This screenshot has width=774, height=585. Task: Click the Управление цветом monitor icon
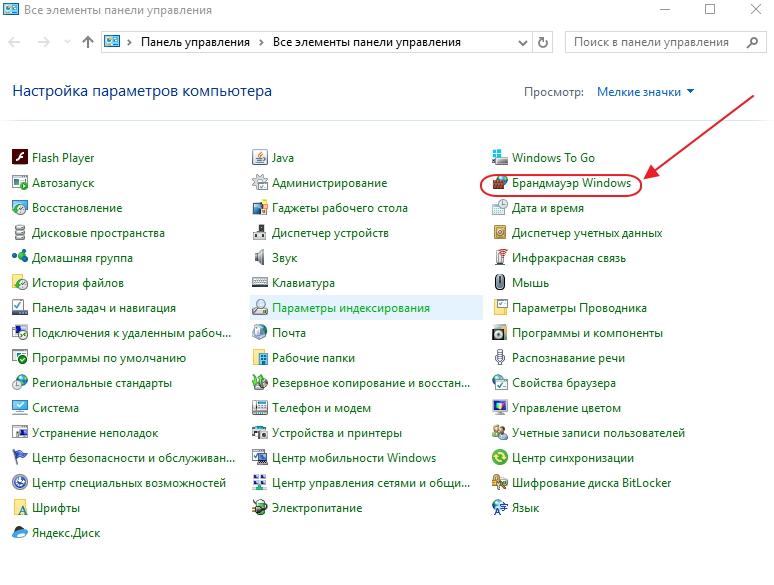500,407
